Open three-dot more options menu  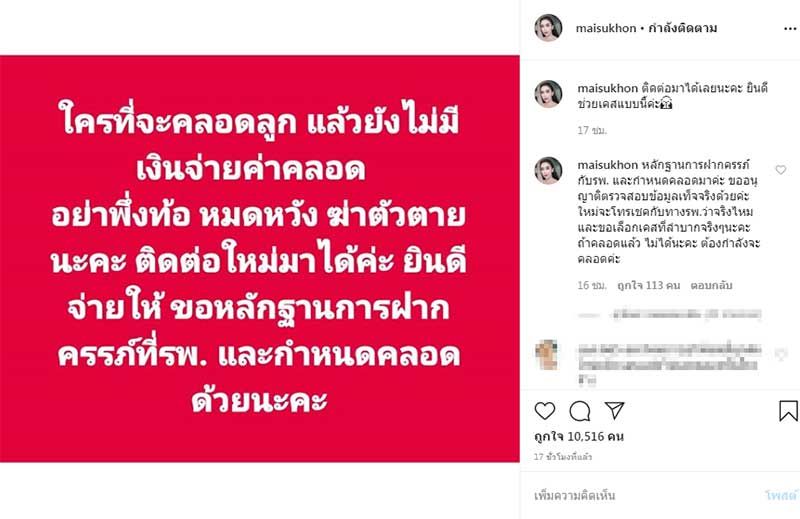(x=790, y=29)
